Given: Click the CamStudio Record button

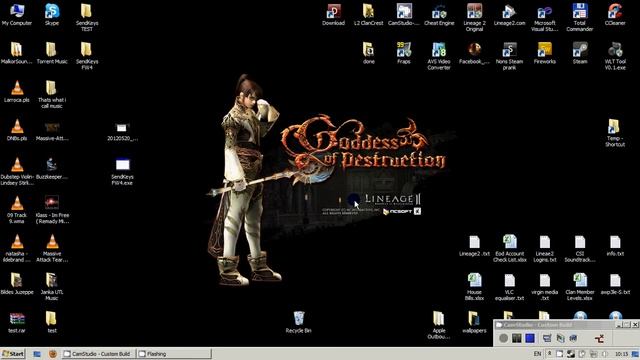Looking at the screenshot, I should coord(504,338).
